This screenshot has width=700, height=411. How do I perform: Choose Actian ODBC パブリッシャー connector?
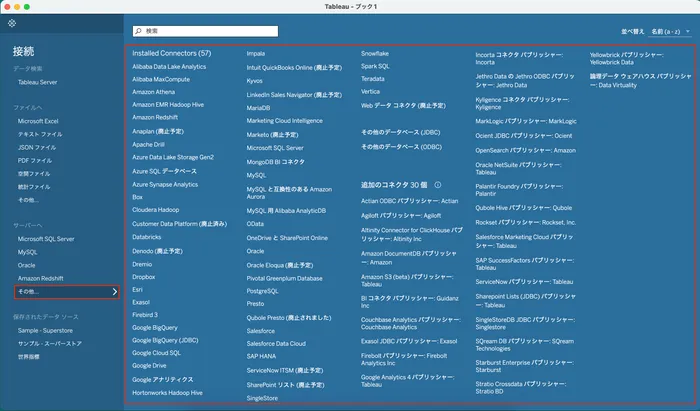[x=409, y=201]
